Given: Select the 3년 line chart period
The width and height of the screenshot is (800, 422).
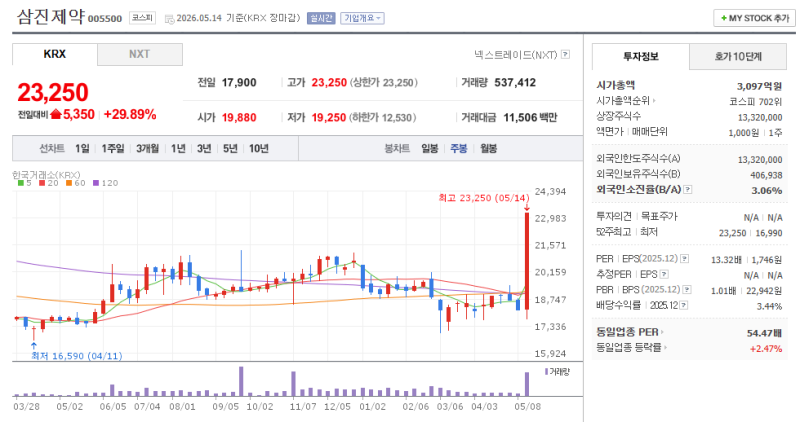Looking at the screenshot, I should pyautogui.click(x=204, y=148).
